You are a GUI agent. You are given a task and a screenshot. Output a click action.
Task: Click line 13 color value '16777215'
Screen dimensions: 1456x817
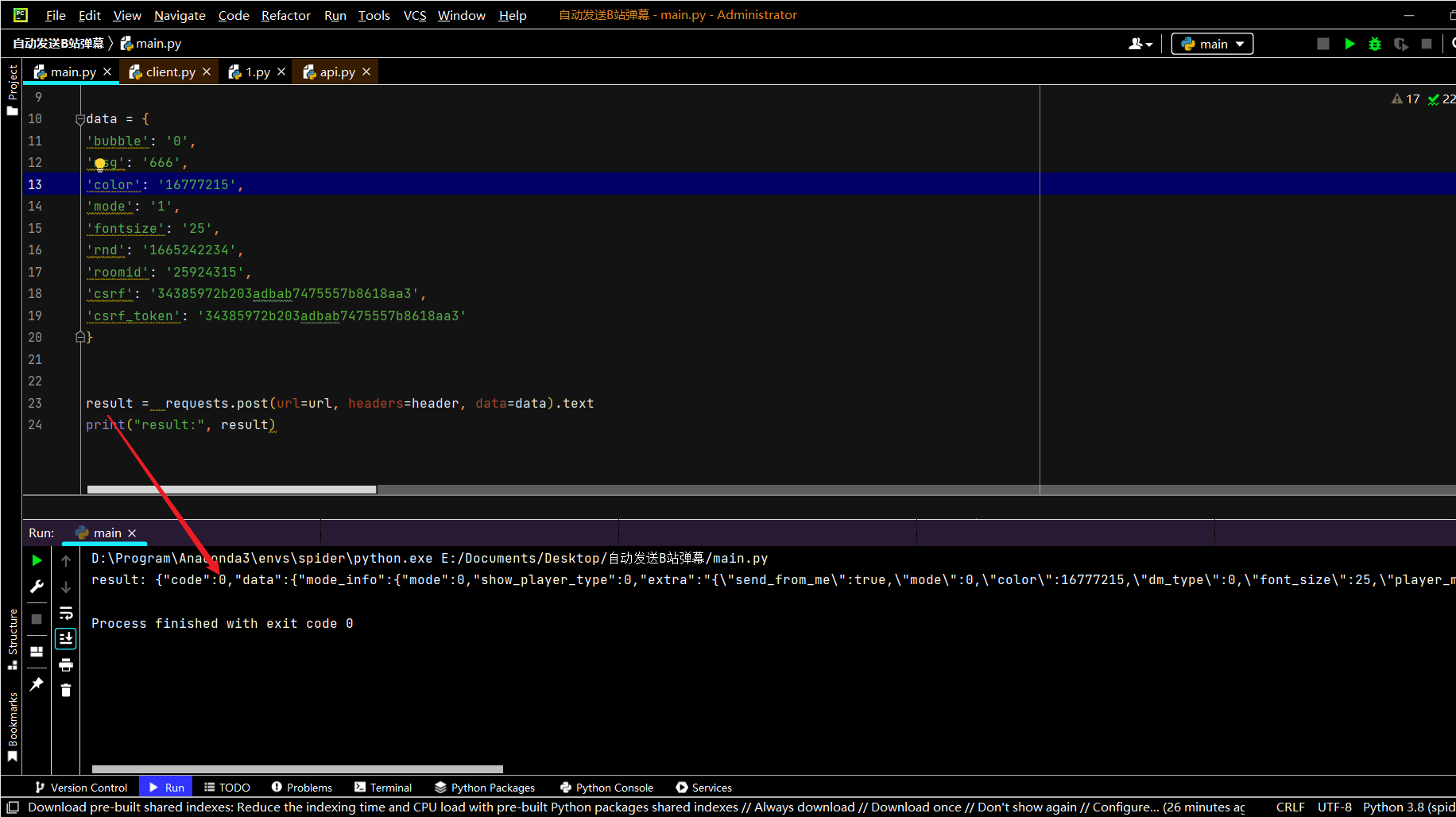(x=196, y=184)
